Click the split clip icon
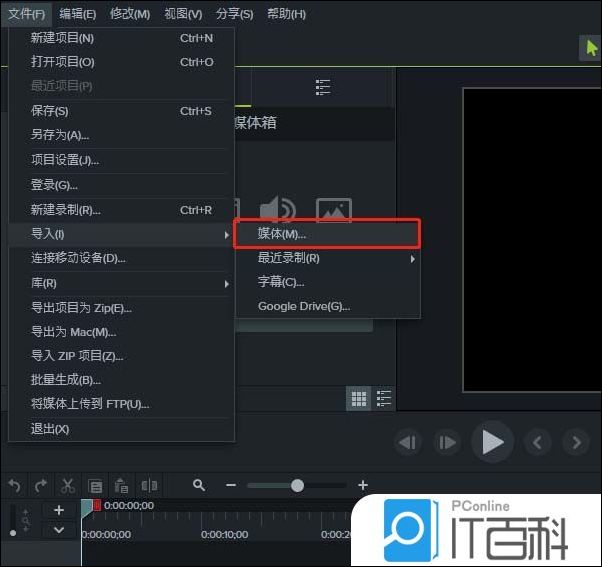This screenshot has height=567, width=602. pyautogui.click(x=149, y=486)
